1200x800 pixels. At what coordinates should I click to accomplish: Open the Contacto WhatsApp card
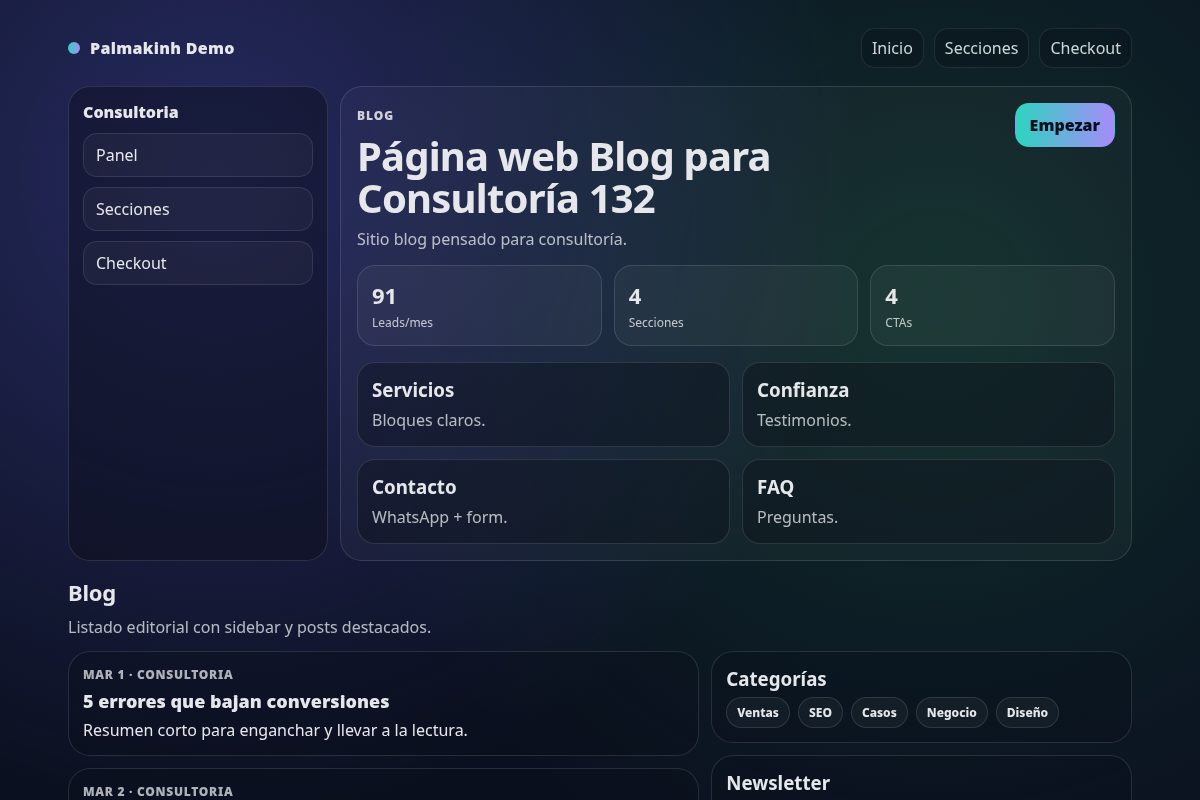tap(543, 501)
